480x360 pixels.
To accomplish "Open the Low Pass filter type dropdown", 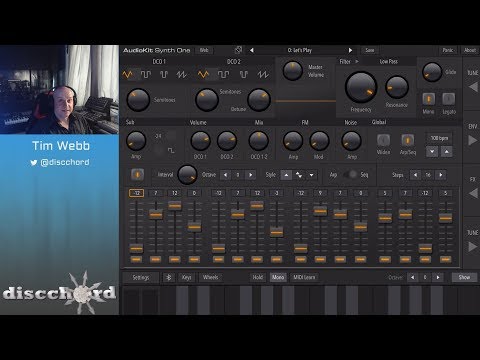I will pos(389,62).
